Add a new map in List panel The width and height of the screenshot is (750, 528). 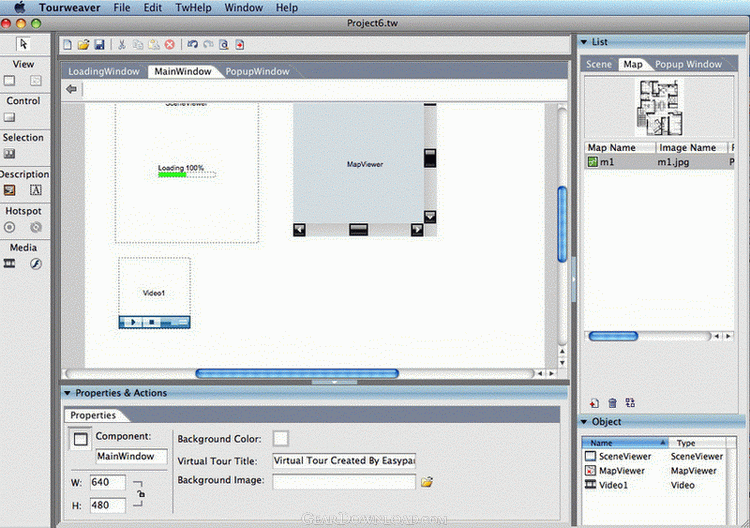pos(594,403)
